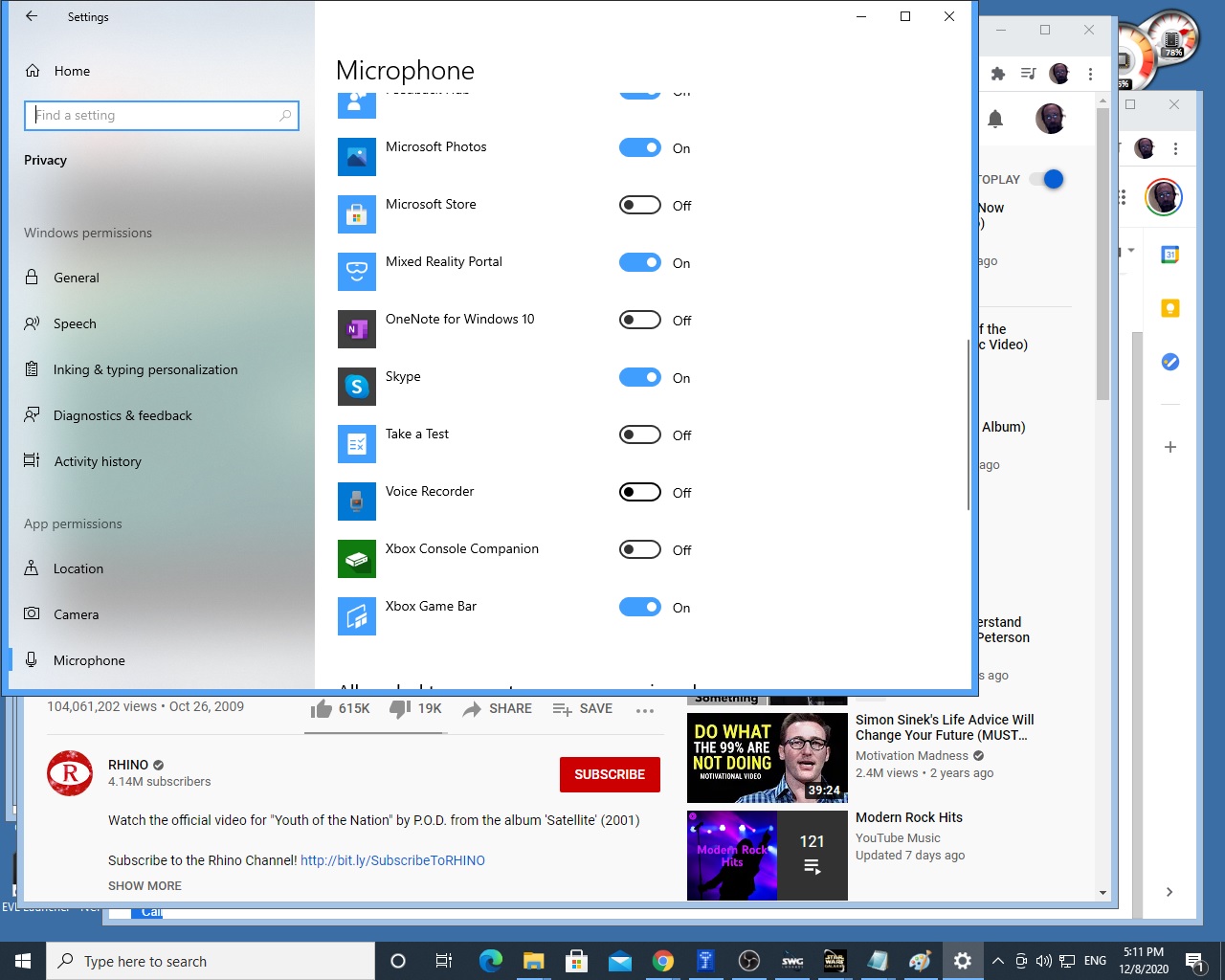Viewport: 1225px width, 980px height.
Task: Click the Voice Recorder app icon
Action: coord(357,501)
